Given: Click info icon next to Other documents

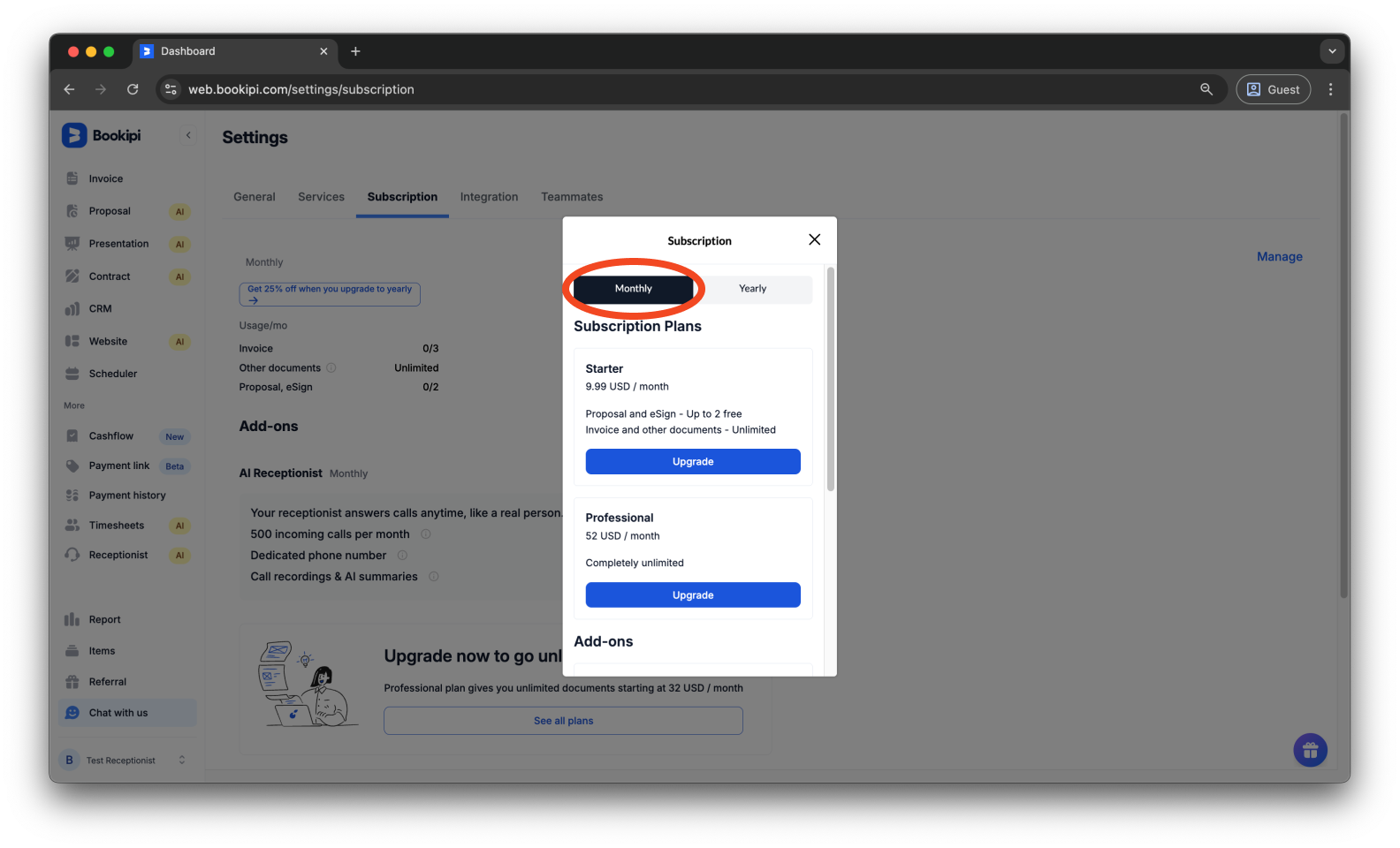Looking at the screenshot, I should [x=331, y=367].
